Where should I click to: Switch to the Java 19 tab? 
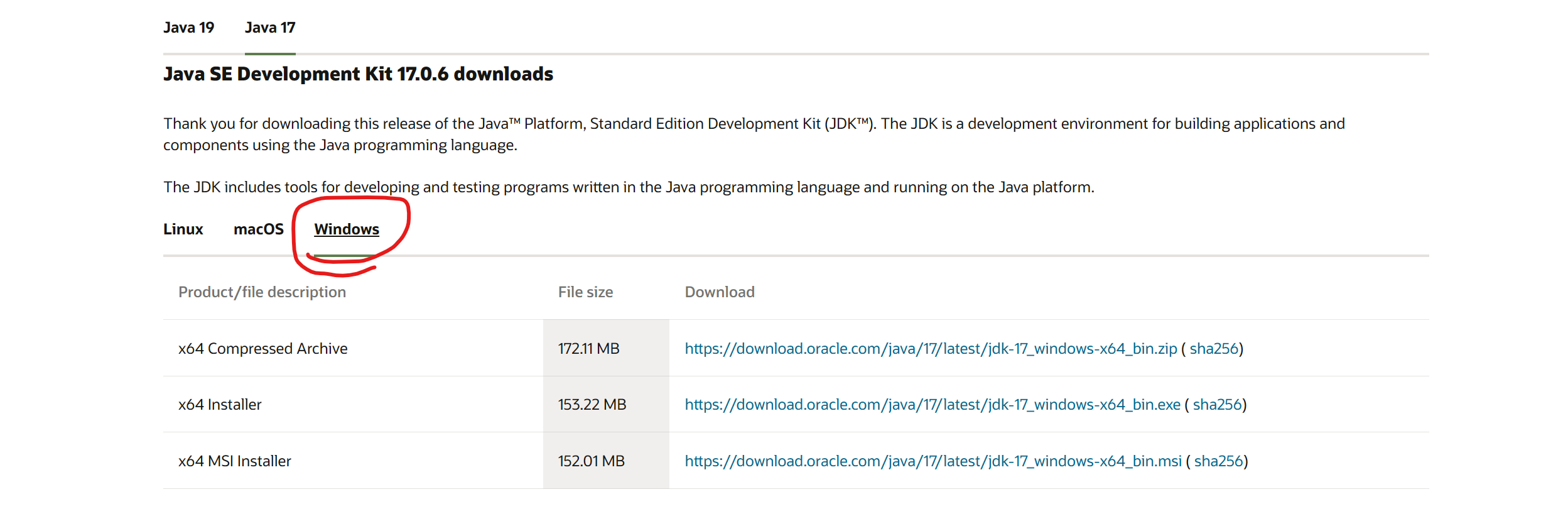(x=188, y=28)
